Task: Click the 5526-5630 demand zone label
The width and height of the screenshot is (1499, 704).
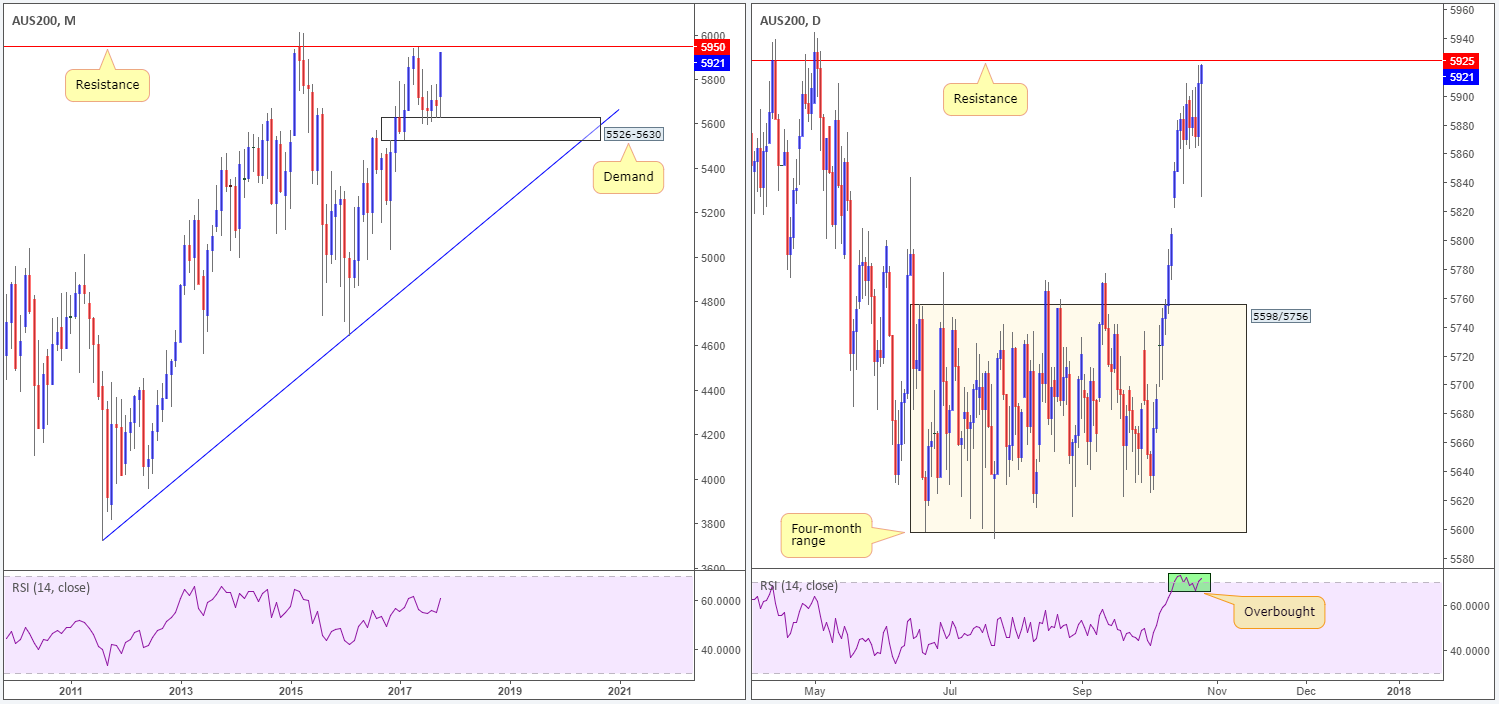Action: point(634,134)
